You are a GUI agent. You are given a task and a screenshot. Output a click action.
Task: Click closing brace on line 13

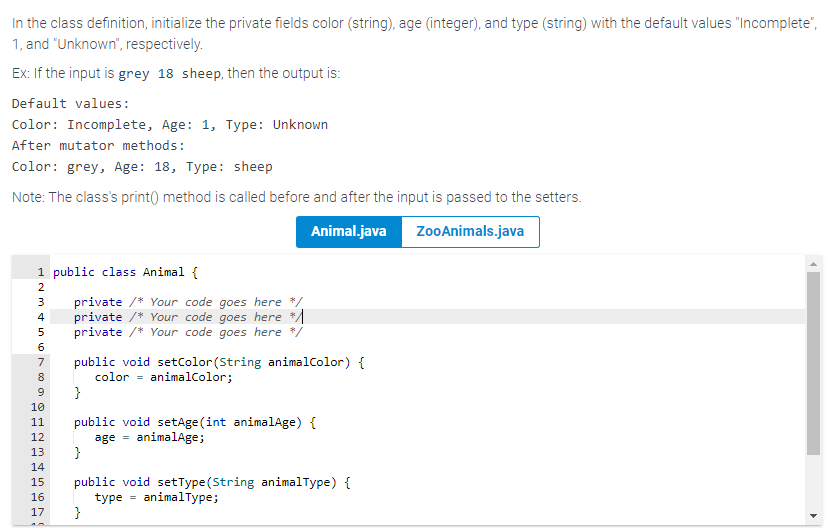(77, 452)
